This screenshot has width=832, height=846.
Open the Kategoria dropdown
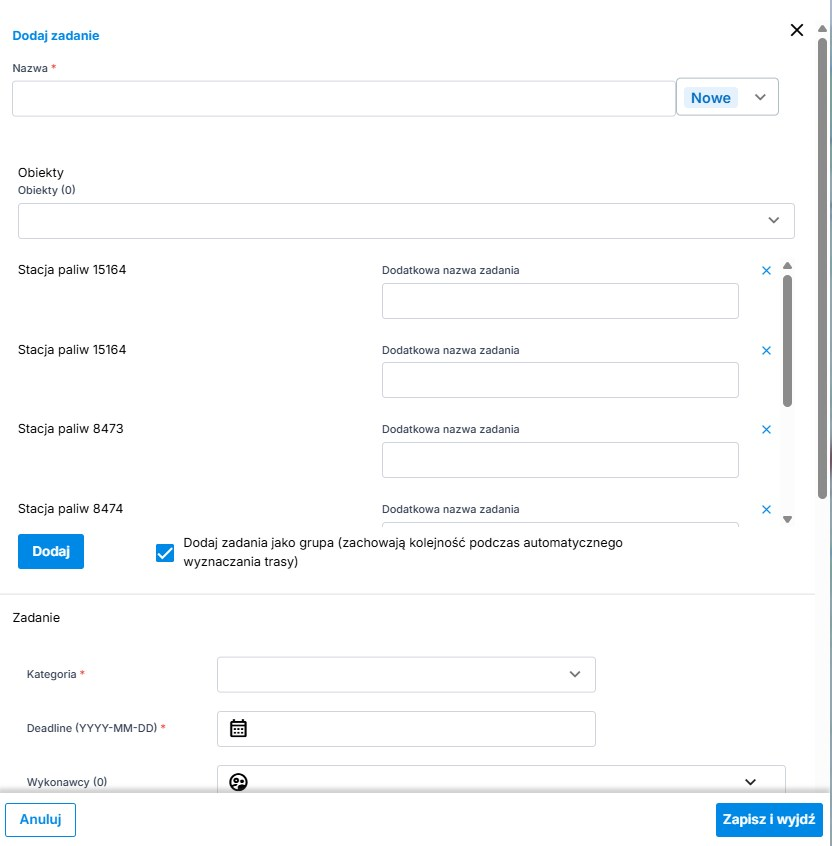[x=406, y=674]
